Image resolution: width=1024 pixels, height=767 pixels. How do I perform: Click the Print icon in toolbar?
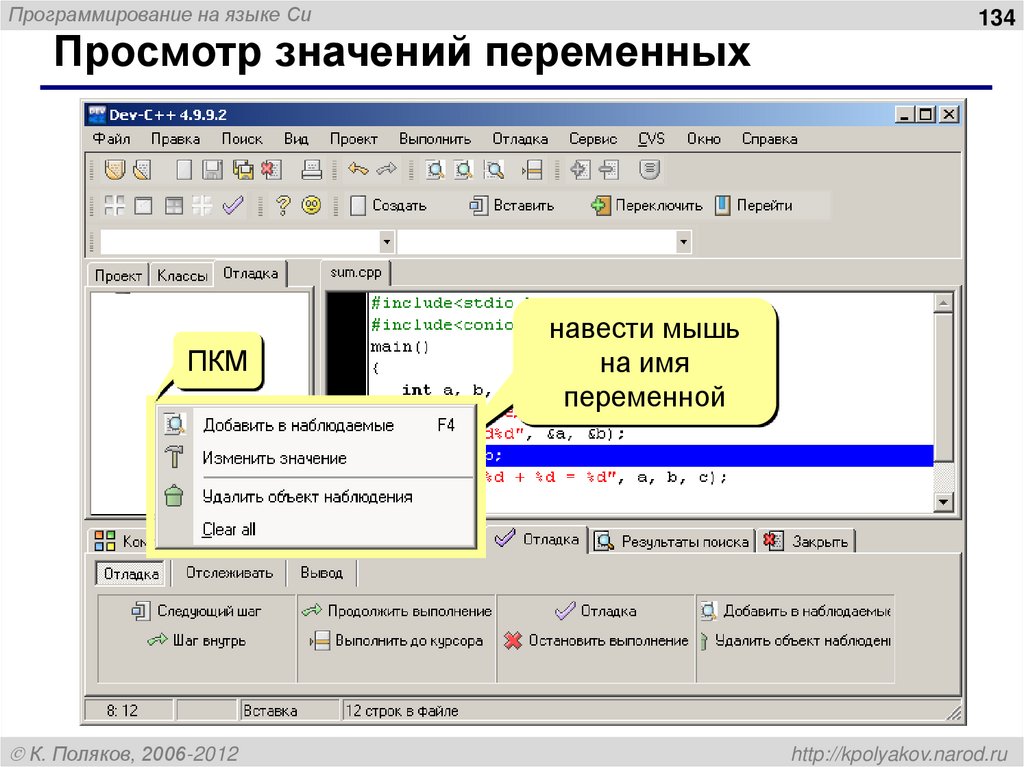coord(312,171)
